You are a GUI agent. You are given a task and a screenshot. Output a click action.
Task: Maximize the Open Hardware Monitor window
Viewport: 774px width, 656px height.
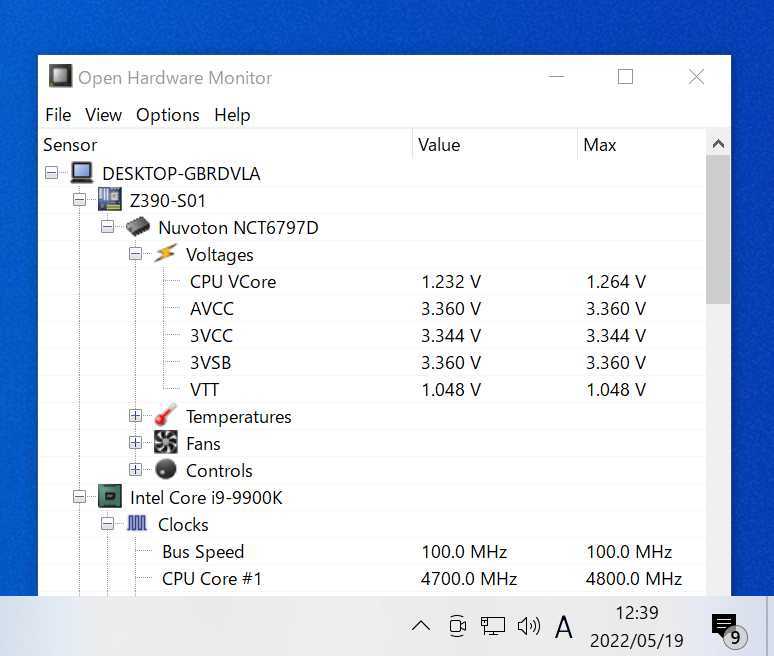tap(625, 77)
